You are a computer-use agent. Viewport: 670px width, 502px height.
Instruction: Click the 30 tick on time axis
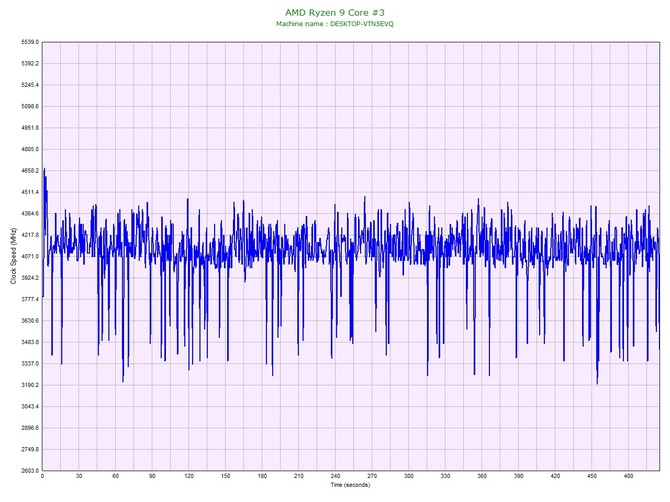(x=79, y=476)
